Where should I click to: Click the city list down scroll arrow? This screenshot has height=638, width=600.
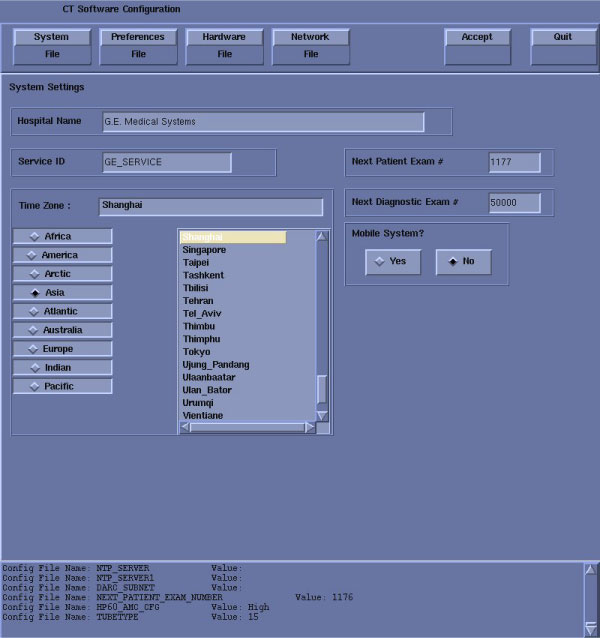(x=321, y=414)
